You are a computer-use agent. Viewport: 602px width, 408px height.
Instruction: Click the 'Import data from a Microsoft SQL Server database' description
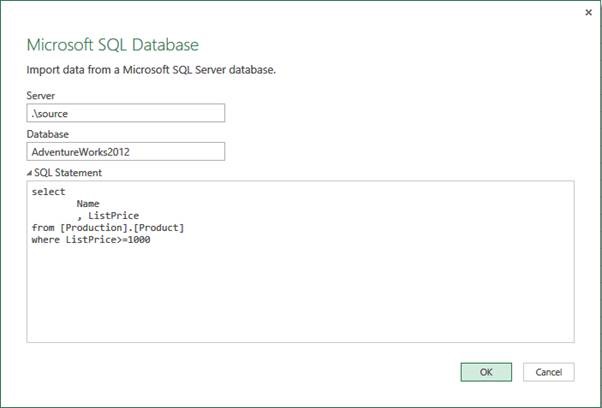151,70
